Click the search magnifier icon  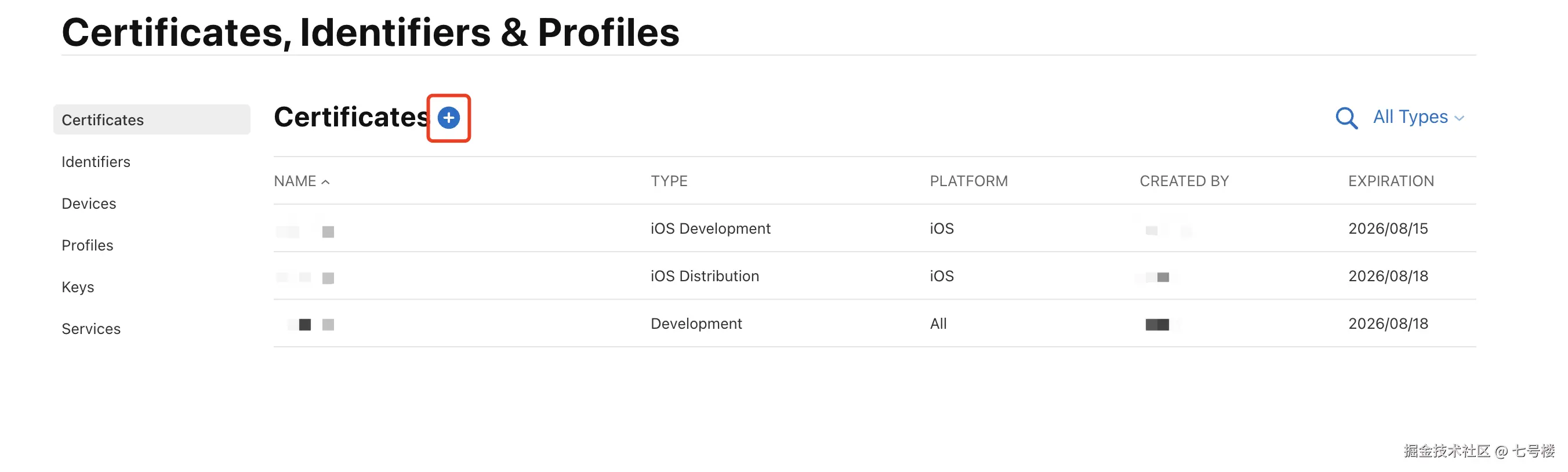click(x=1346, y=118)
